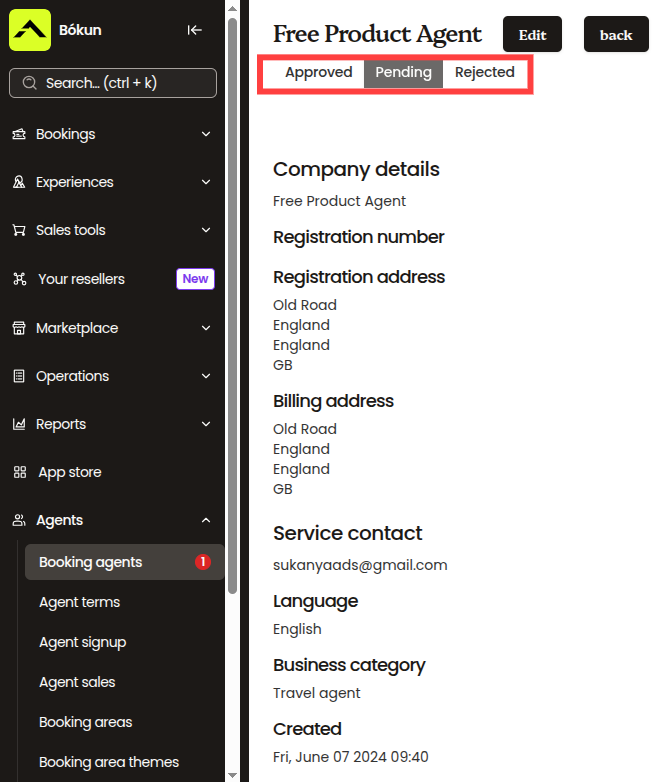The width and height of the screenshot is (660, 782).
Task: Click the search magnifier icon
Action: 30,83
